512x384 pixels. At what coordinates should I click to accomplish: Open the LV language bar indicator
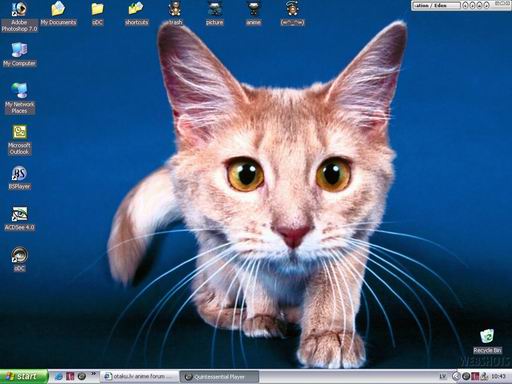(x=443, y=377)
